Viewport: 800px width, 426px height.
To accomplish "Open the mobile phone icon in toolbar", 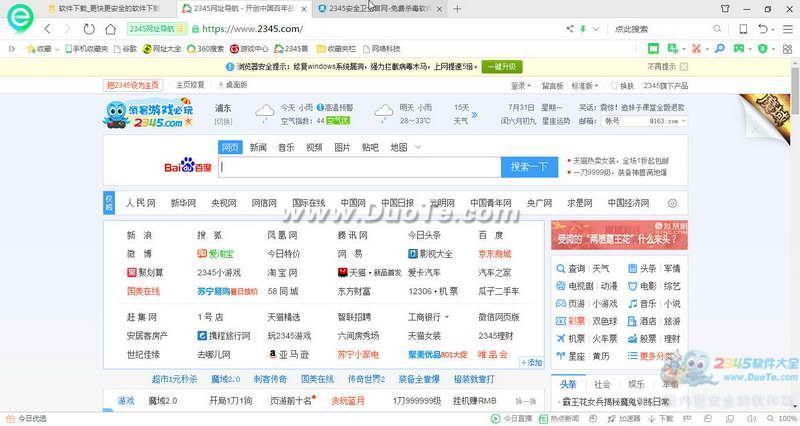I will (743, 29).
